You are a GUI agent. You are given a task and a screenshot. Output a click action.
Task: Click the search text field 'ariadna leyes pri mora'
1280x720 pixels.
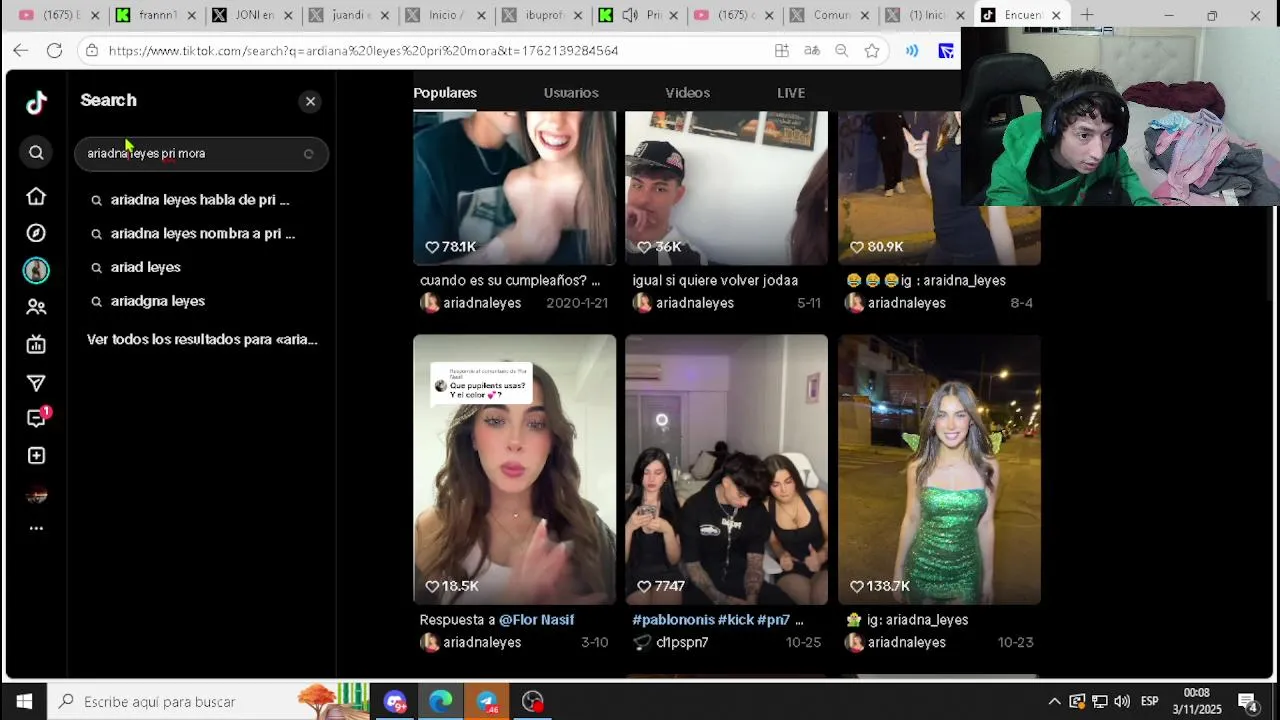[201, 153]
